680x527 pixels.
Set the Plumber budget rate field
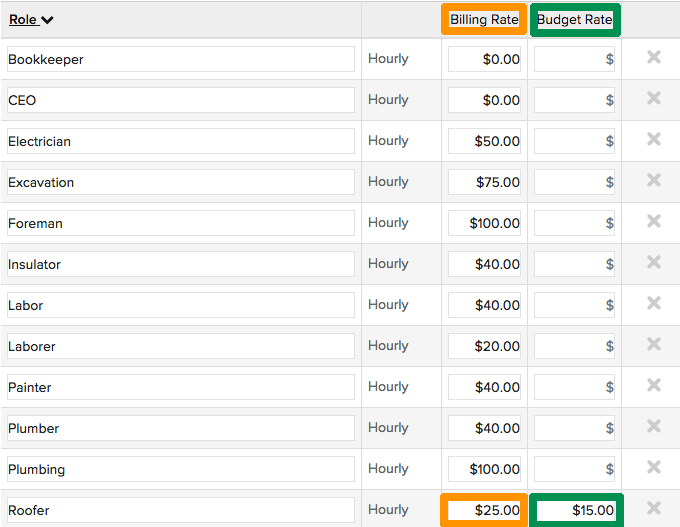[574, 428]
